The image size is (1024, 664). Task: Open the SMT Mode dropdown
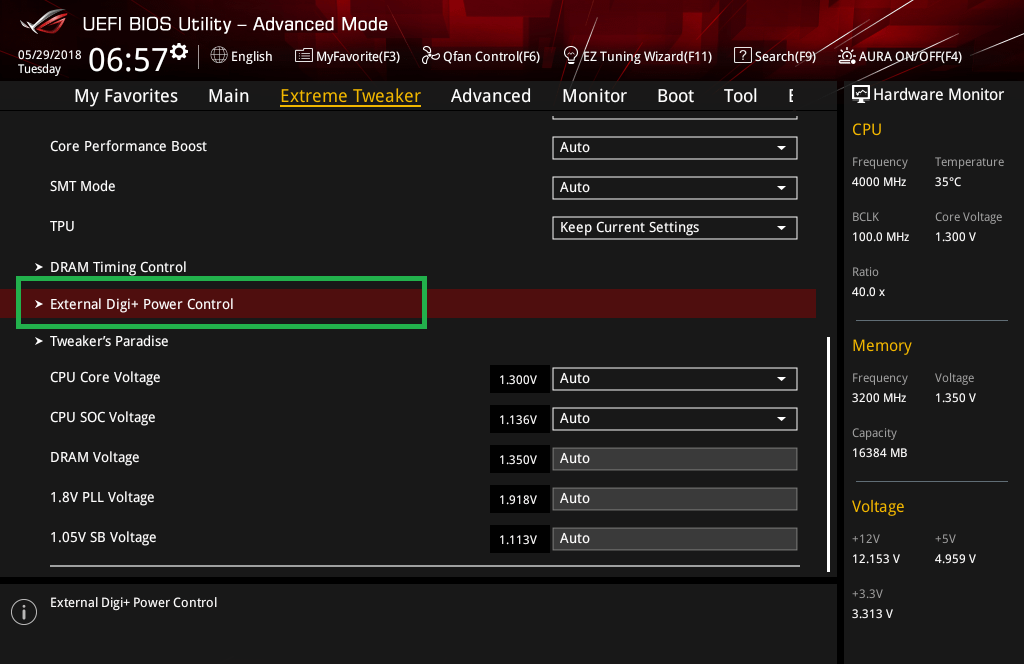pos(674,188)
